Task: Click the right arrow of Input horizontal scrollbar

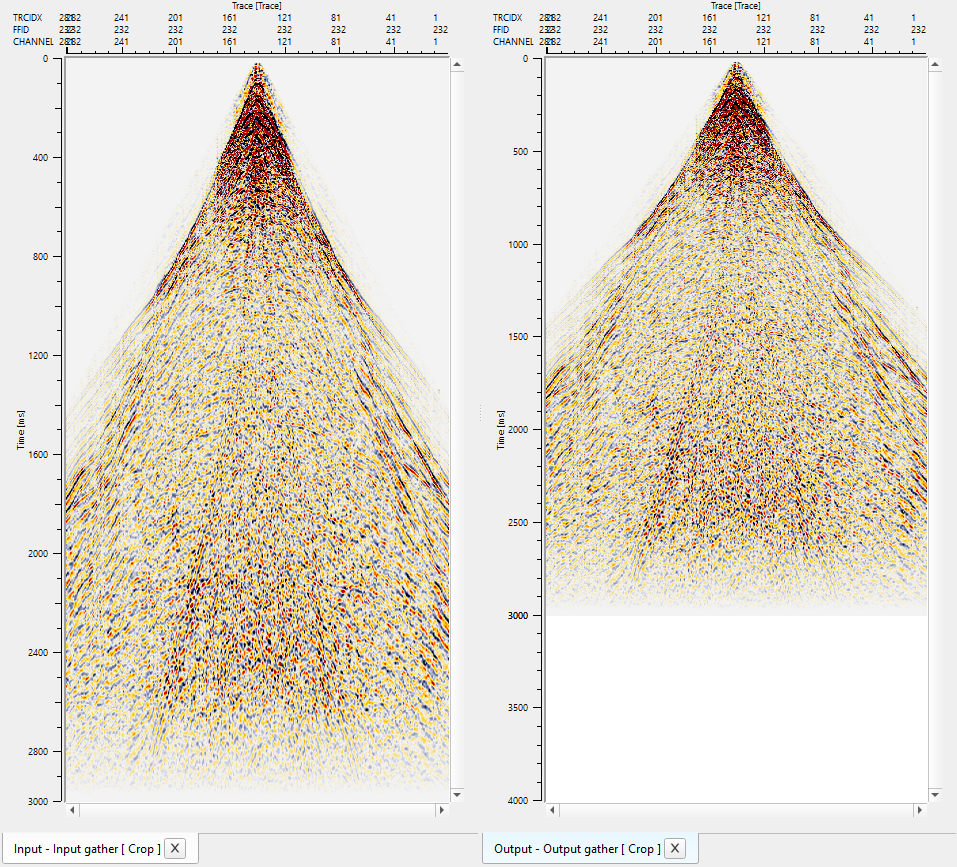Action: click(442, 810)
